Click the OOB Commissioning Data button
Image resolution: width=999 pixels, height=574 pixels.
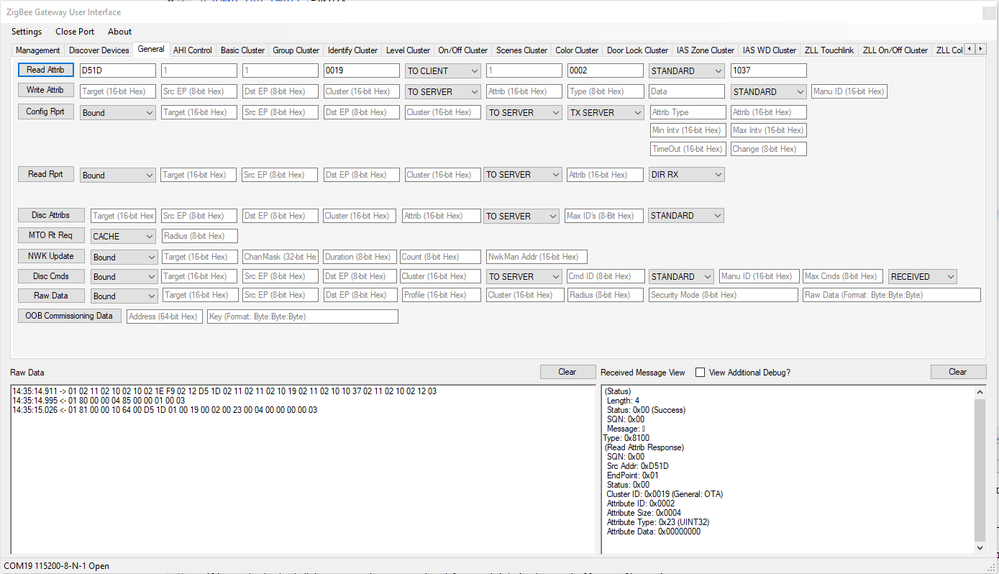(x=69, y=316)
